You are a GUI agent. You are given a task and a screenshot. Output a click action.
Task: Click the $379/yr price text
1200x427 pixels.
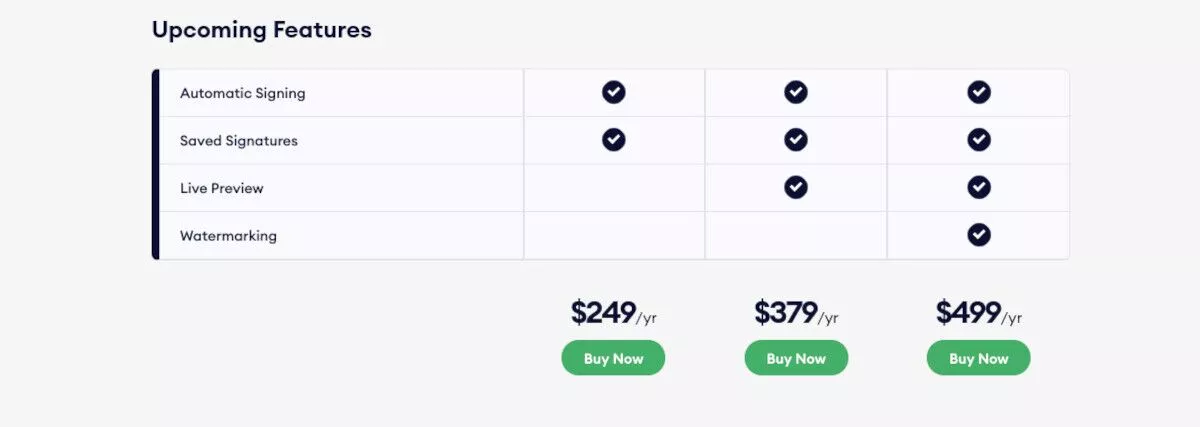tap(796, 313)
